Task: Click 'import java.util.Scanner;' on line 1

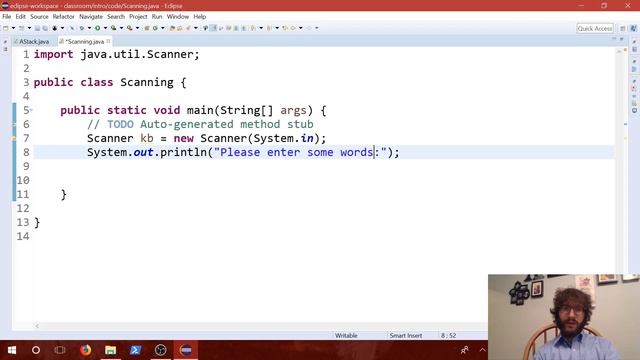Action: tap(116, 54)
